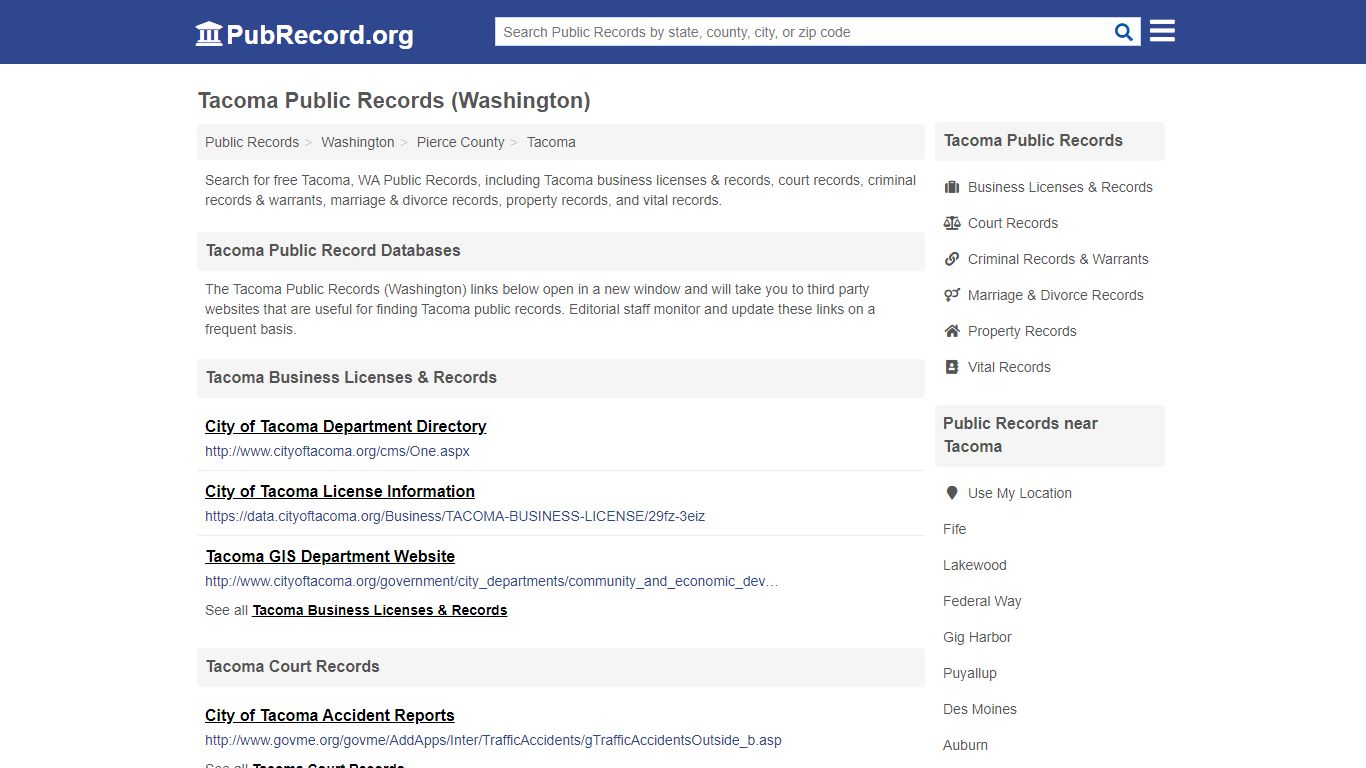Open the hamburger menu icon
The image size is (1366, 768).
point(1162,31)
